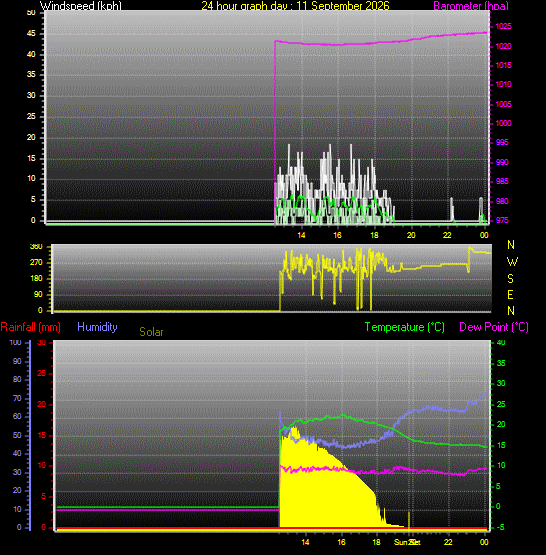Click the Sun Set marker on the time axis
Screen dimensions: 546x555
tap(407, 542)
